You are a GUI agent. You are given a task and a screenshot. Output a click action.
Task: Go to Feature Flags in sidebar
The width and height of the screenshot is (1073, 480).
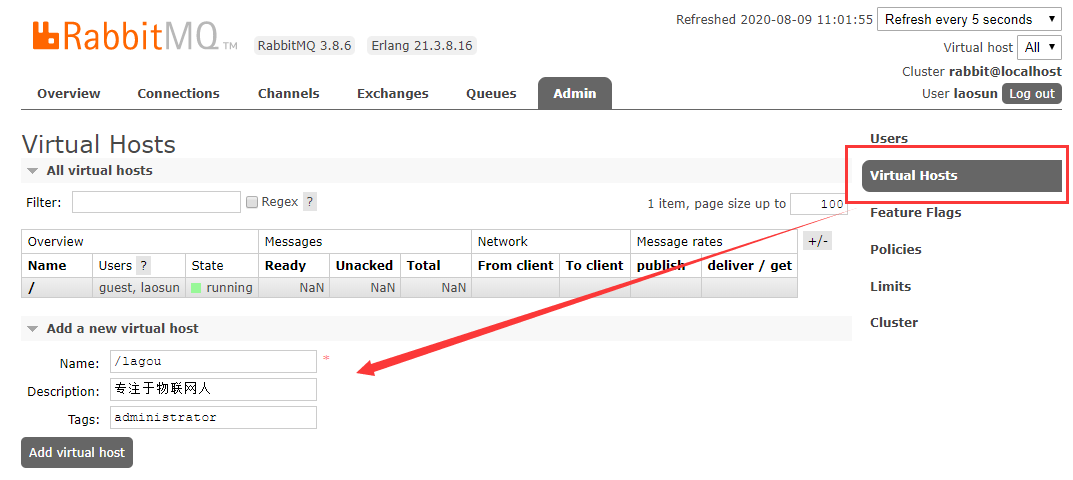915,213
